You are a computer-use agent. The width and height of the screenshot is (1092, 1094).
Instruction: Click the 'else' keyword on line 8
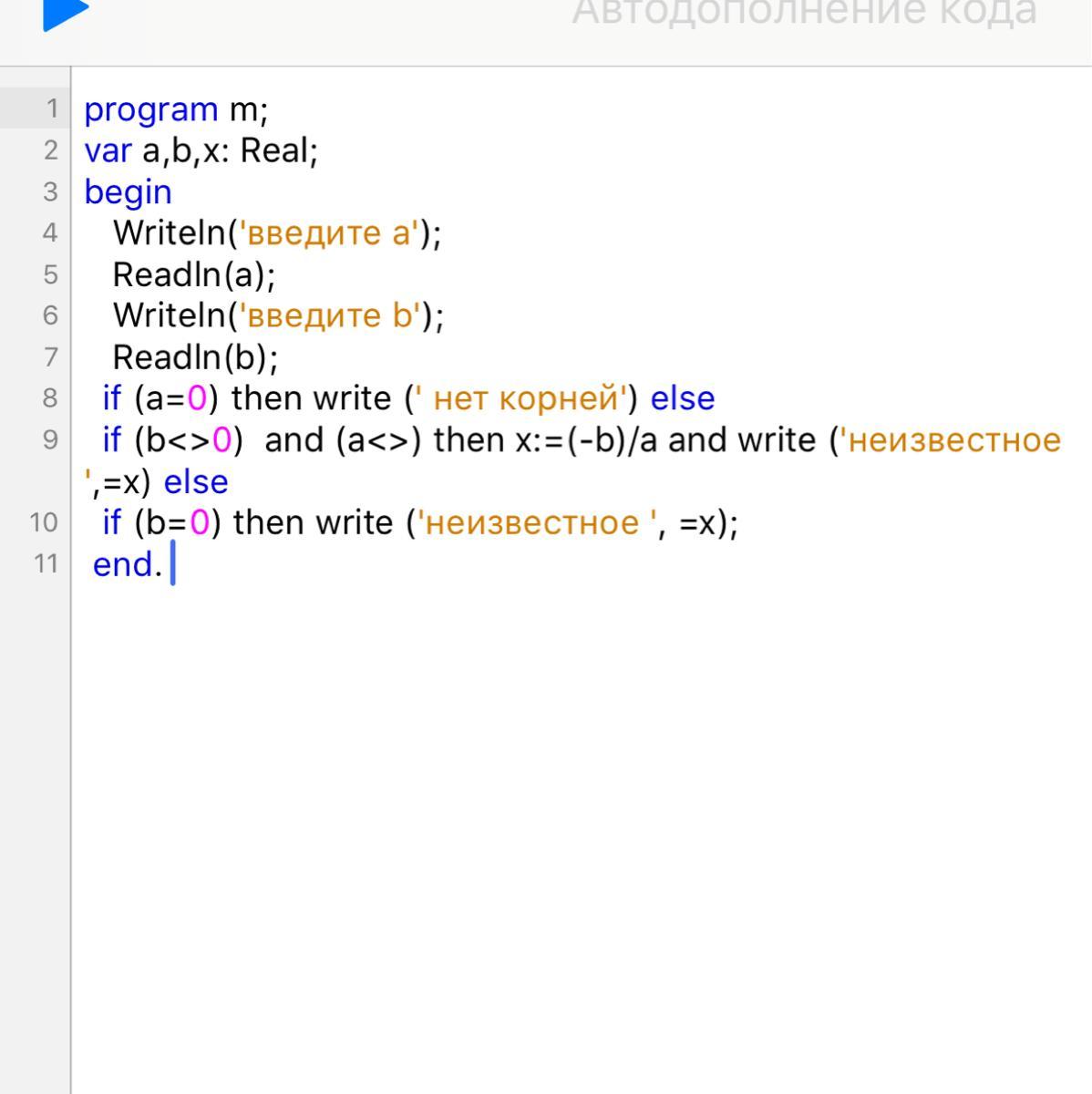click(683, 398)
